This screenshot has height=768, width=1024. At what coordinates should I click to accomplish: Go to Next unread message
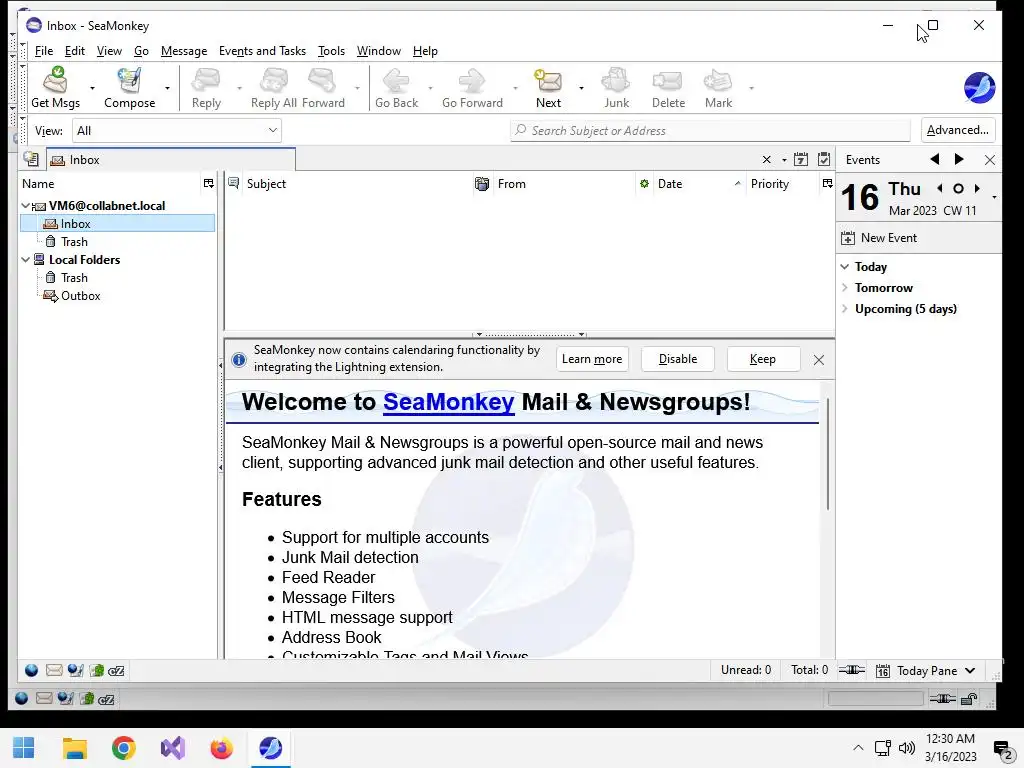click(x=549, y=88)
